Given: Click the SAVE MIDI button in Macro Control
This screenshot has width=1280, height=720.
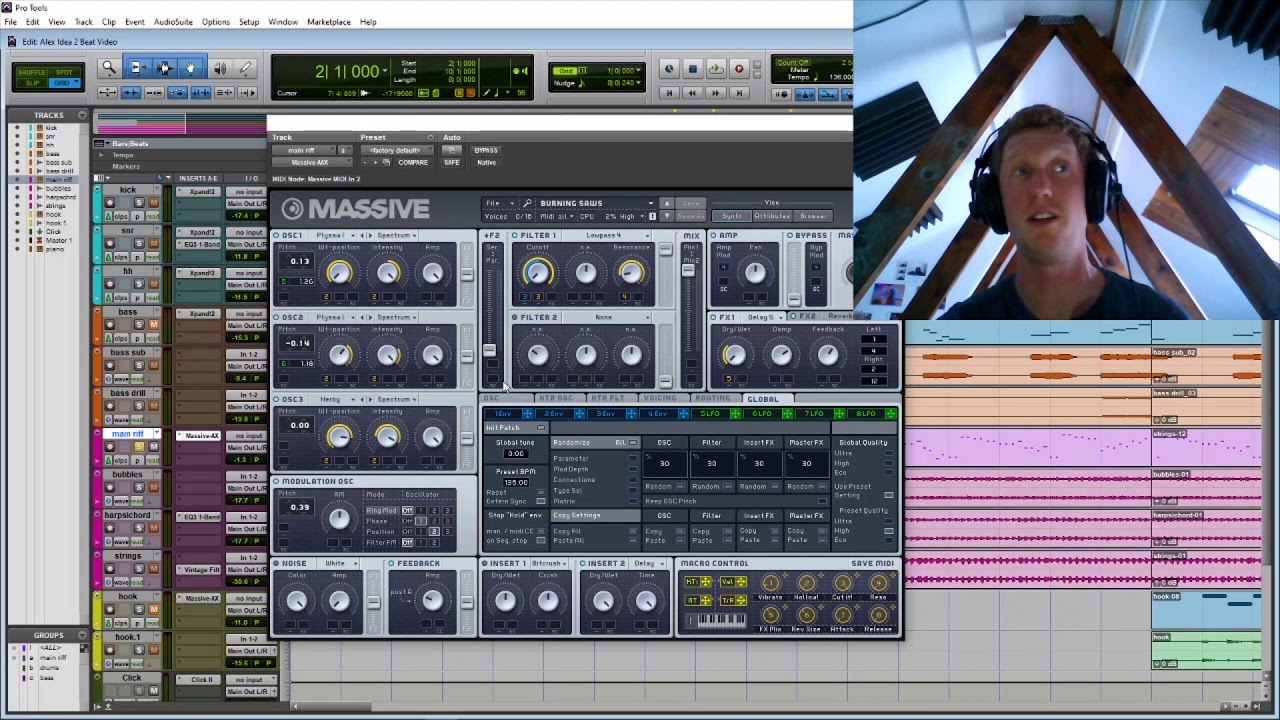Looking at the screenshot, I should (x=872, y=563).
